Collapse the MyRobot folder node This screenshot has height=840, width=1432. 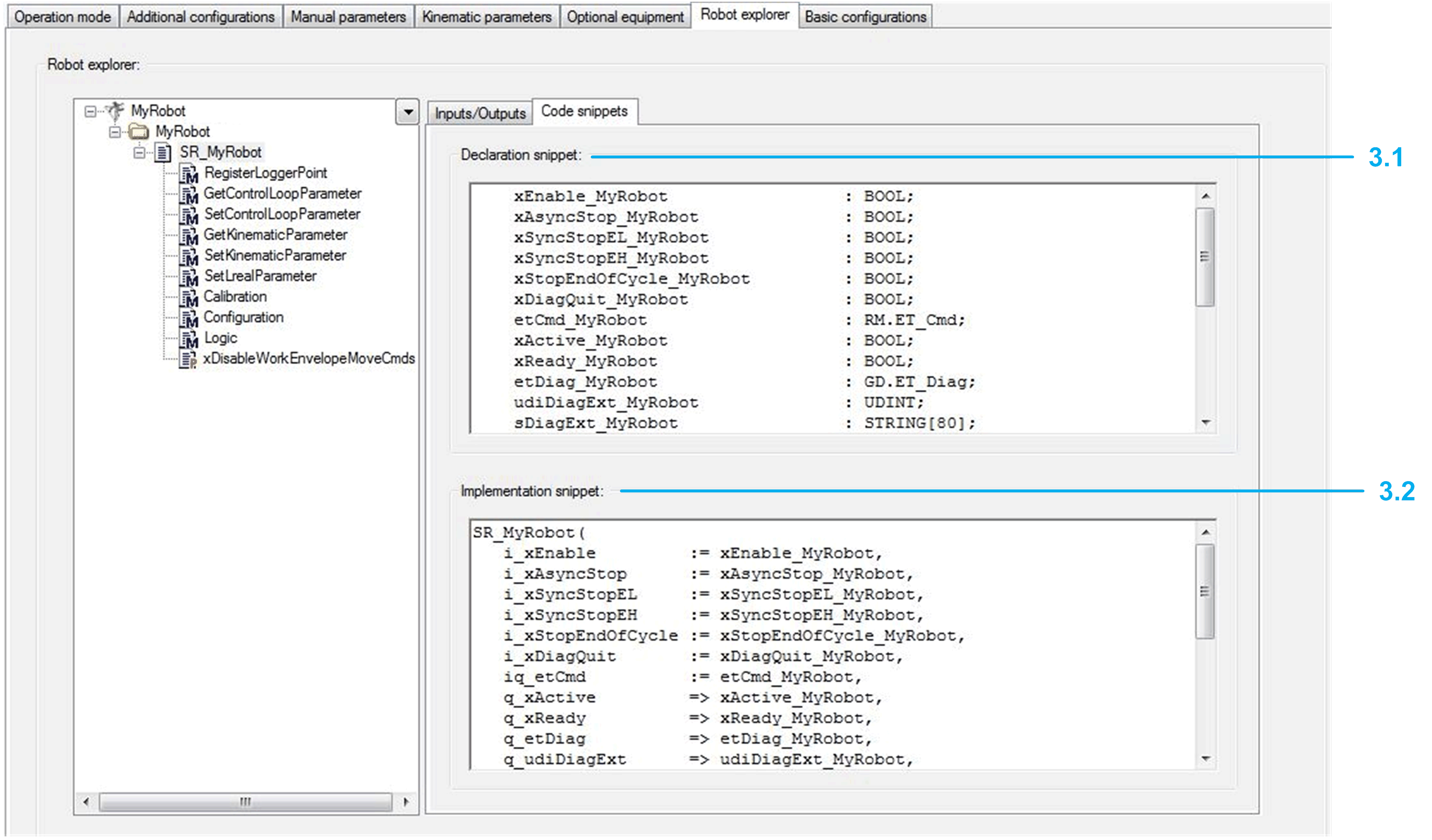(x=115, y=132)
